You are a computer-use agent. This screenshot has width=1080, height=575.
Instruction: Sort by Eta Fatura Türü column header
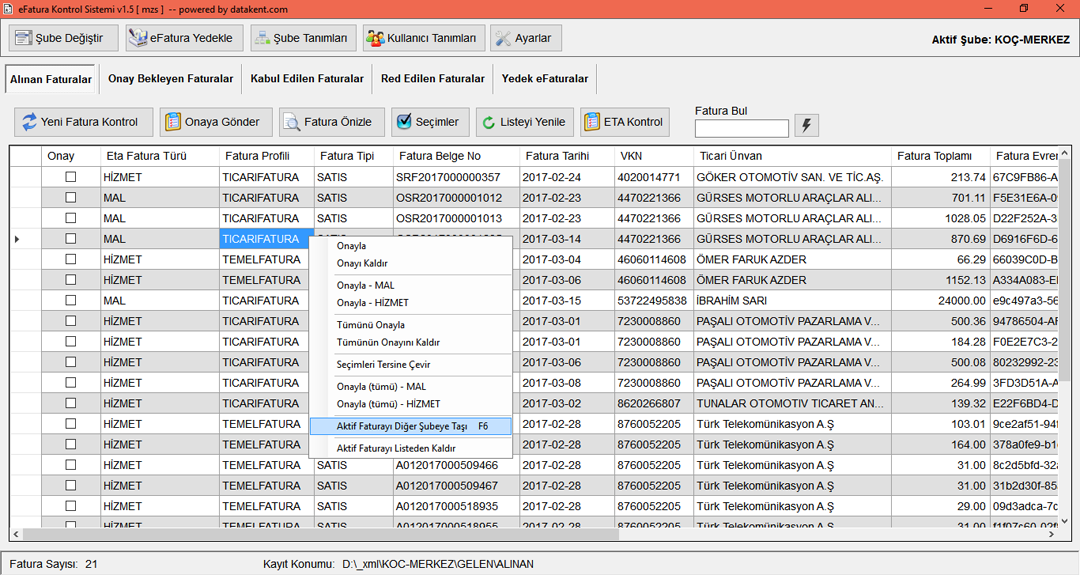160,156
